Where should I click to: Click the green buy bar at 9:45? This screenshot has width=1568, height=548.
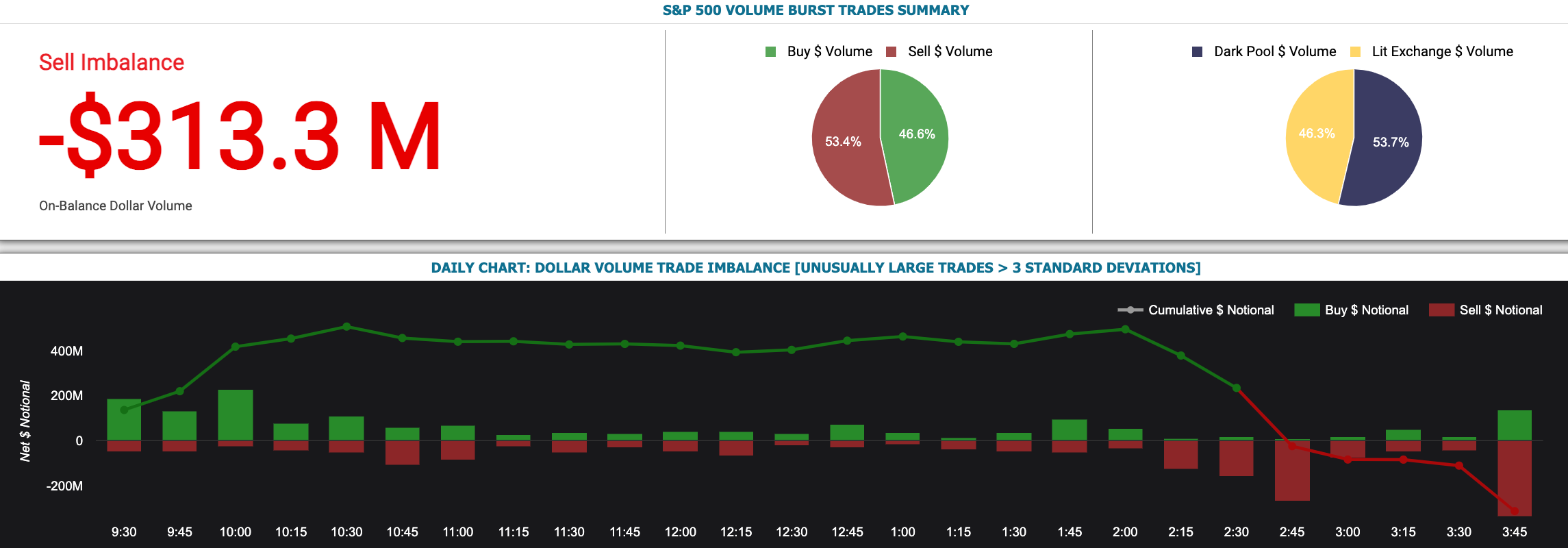point(179,425)
